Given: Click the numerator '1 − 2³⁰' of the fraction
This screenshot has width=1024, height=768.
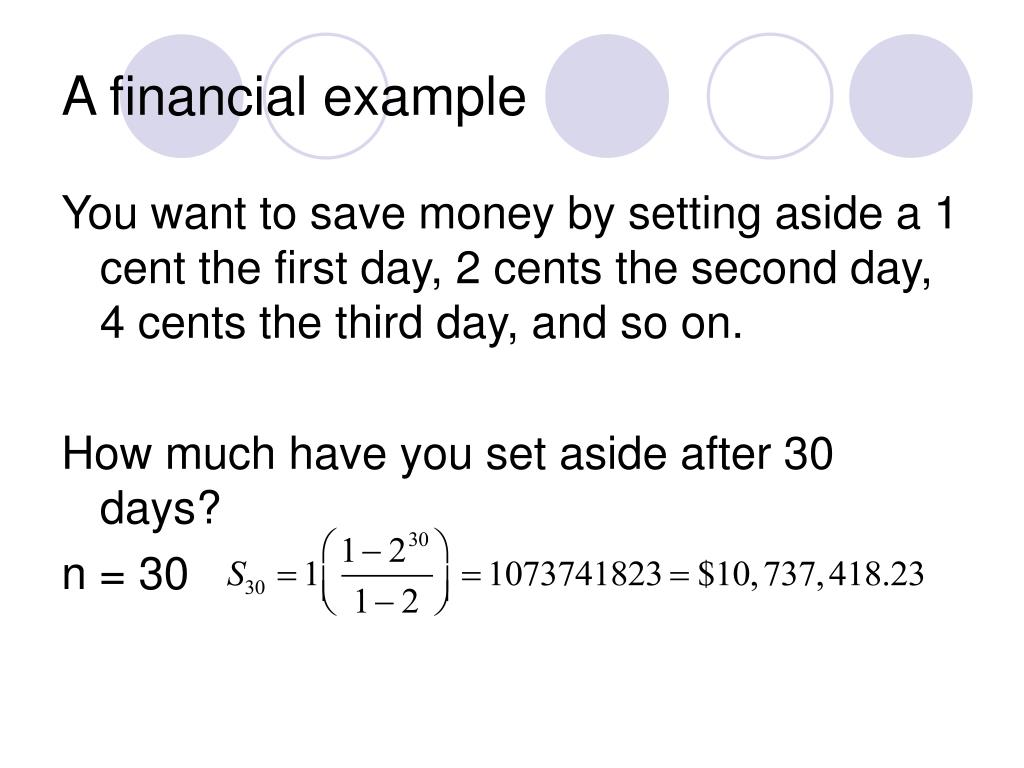Looking at the screenshot, I should coord(385,550).
